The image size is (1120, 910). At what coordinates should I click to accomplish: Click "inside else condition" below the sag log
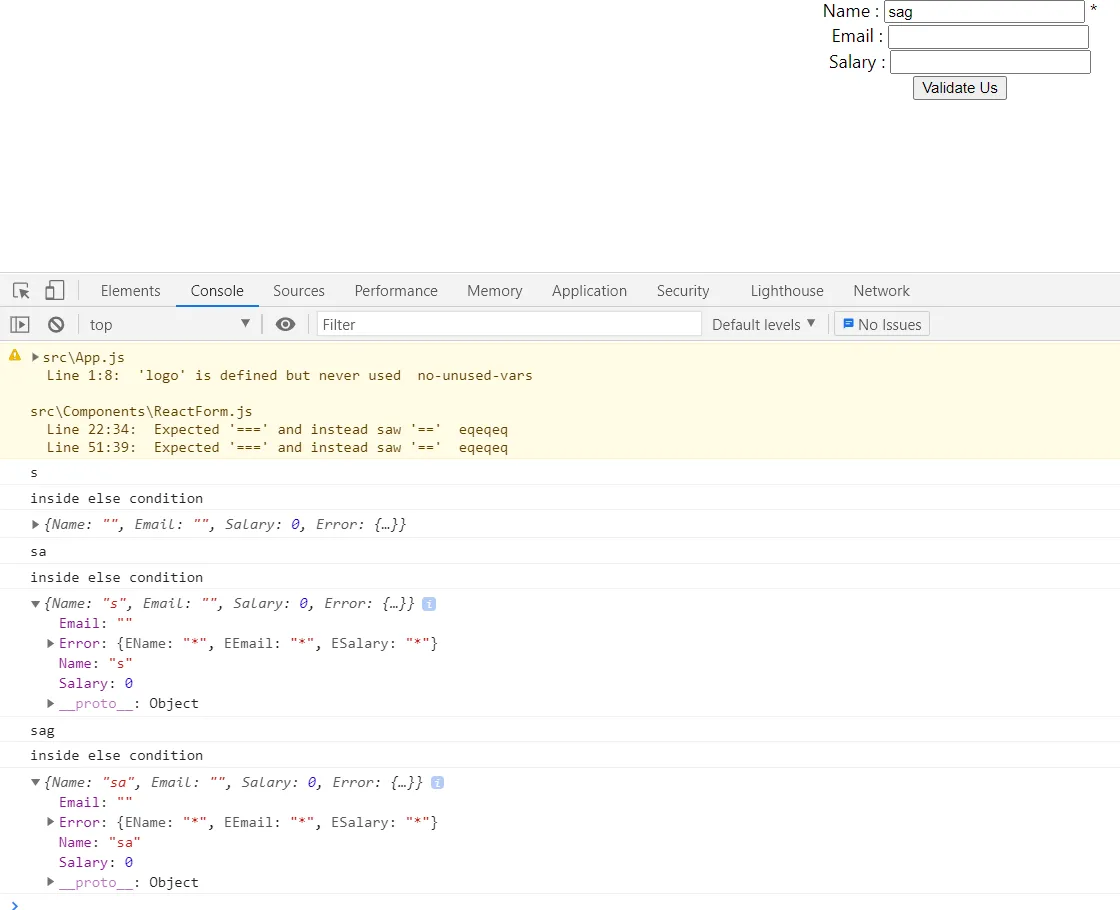pyautogui.click(x=116, y=755)
